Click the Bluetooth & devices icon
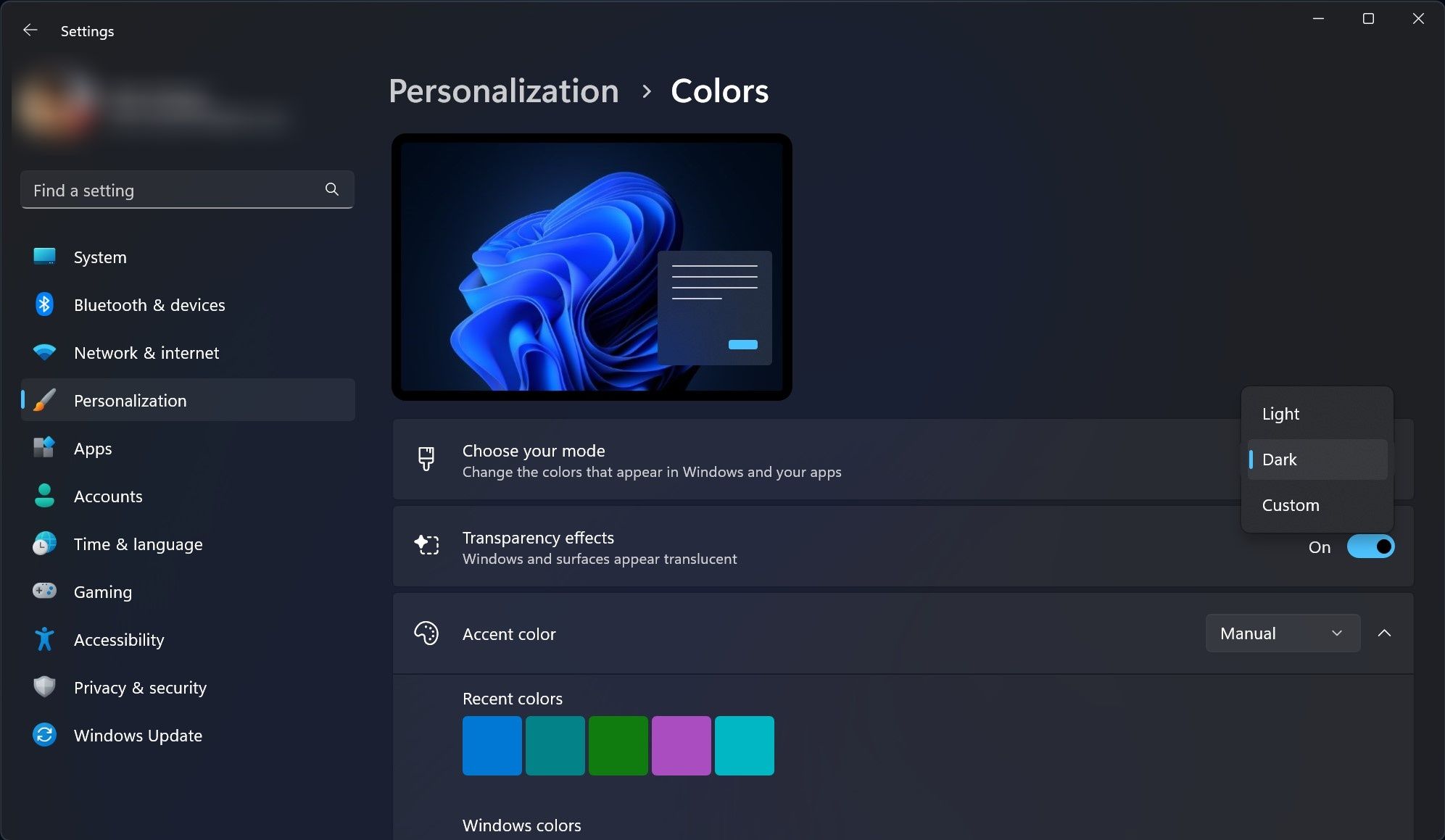Screen dimensions: 1445x840 pos(43,304)
